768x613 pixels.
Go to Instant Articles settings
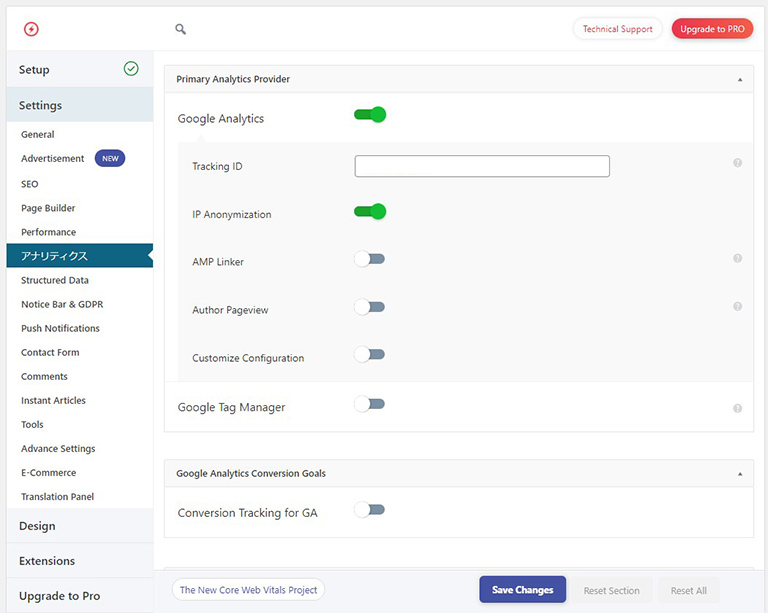[53, 400]
